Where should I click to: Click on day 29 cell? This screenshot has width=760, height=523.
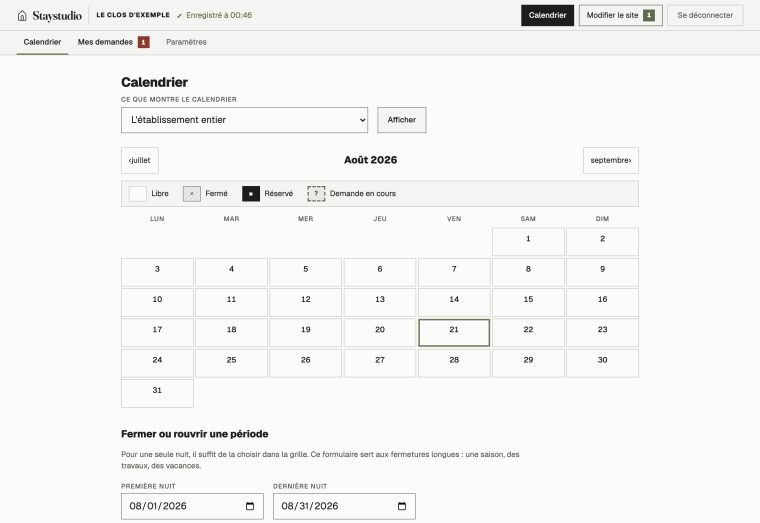pos(528,363)
